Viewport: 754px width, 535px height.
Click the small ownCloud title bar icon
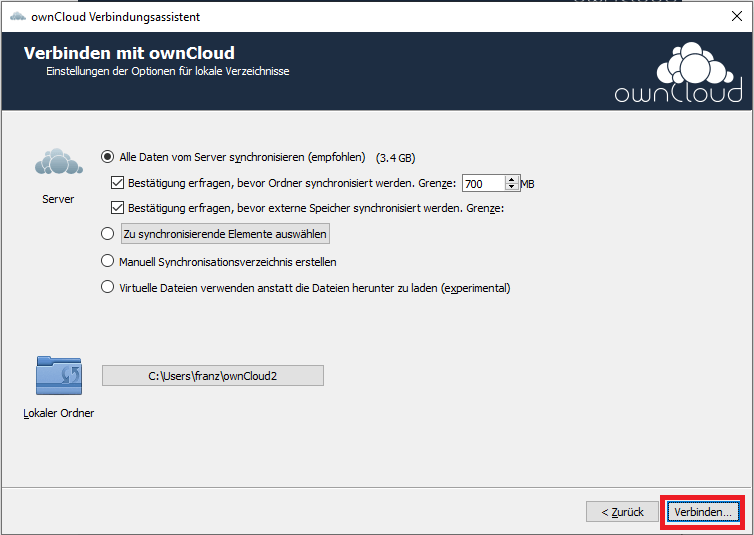pyautogui.click(x=18, y=17)
